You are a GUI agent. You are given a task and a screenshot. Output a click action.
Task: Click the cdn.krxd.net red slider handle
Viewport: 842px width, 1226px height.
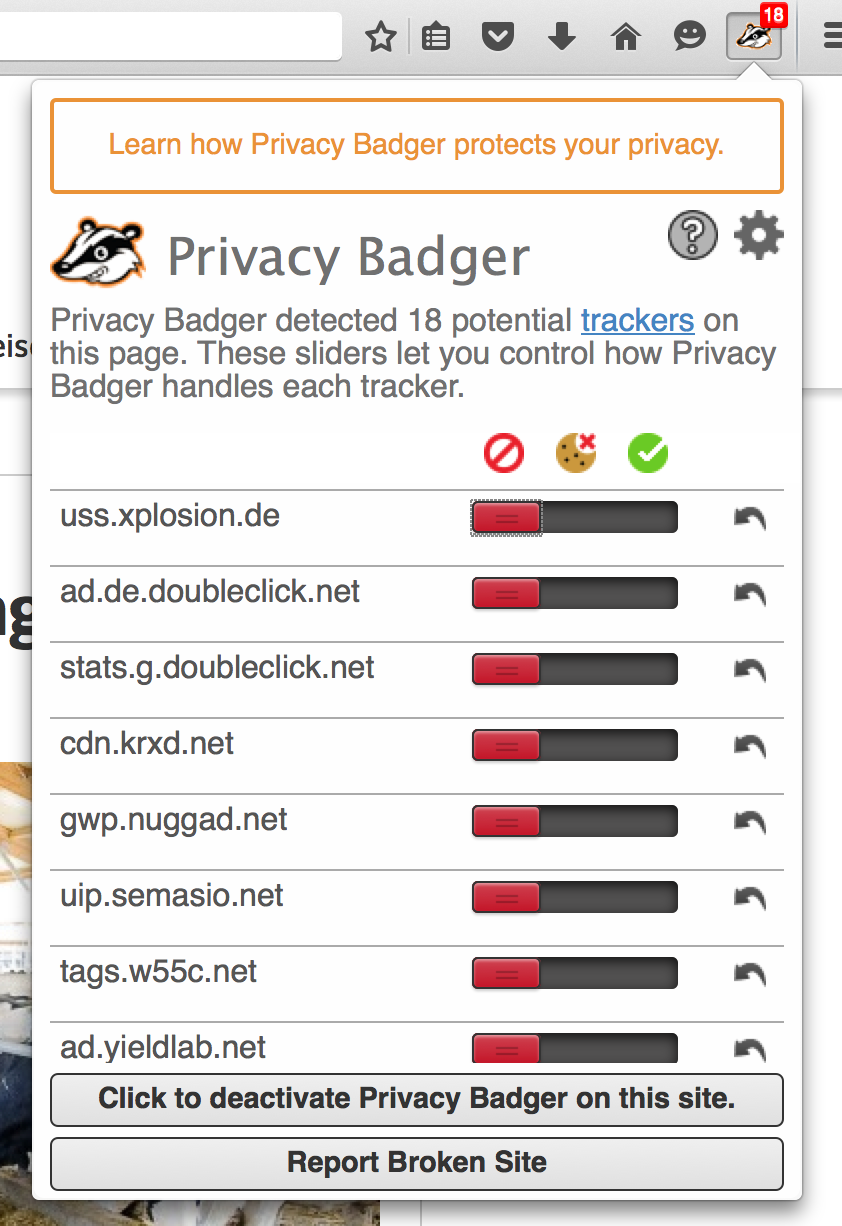click(x=505, y=745)
